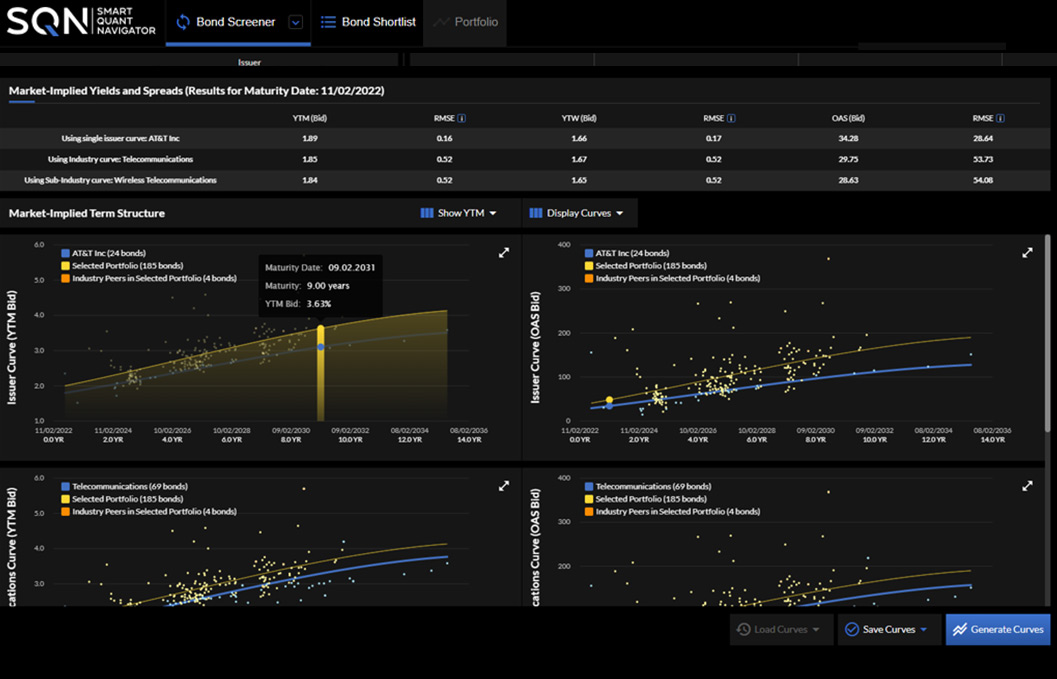Maximize the Telecommunications YTM Bid curve chart

tap(504, 486)
